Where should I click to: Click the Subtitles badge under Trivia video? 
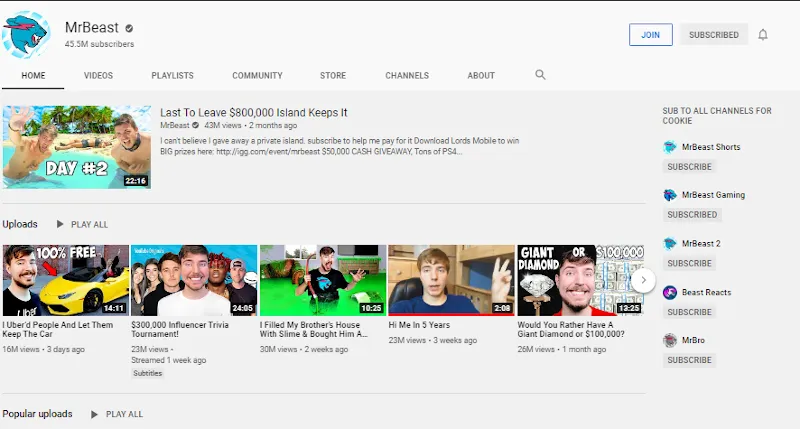pos(147,373)
